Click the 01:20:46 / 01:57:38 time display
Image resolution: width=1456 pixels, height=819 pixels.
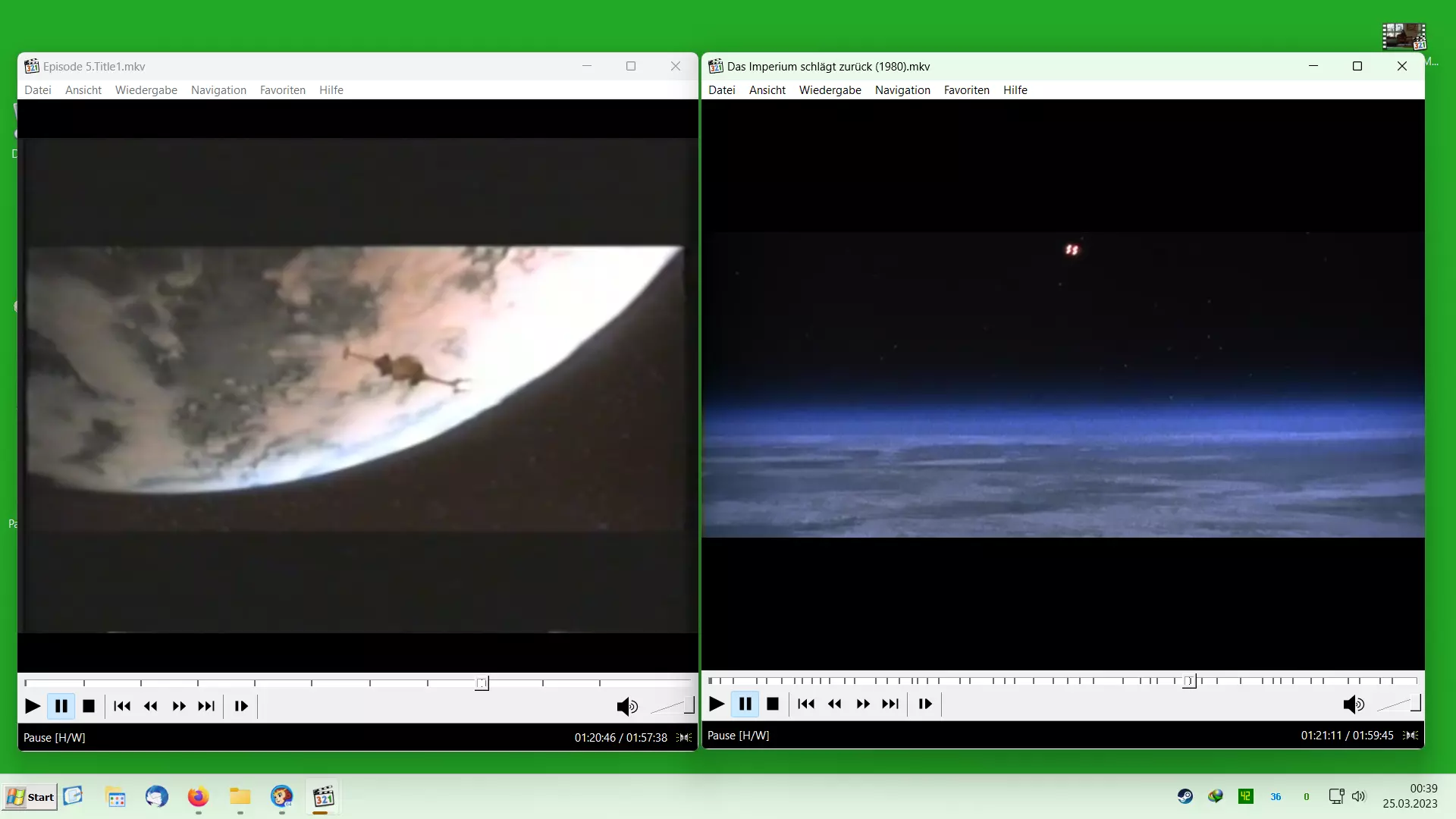[x=620, y=737]
